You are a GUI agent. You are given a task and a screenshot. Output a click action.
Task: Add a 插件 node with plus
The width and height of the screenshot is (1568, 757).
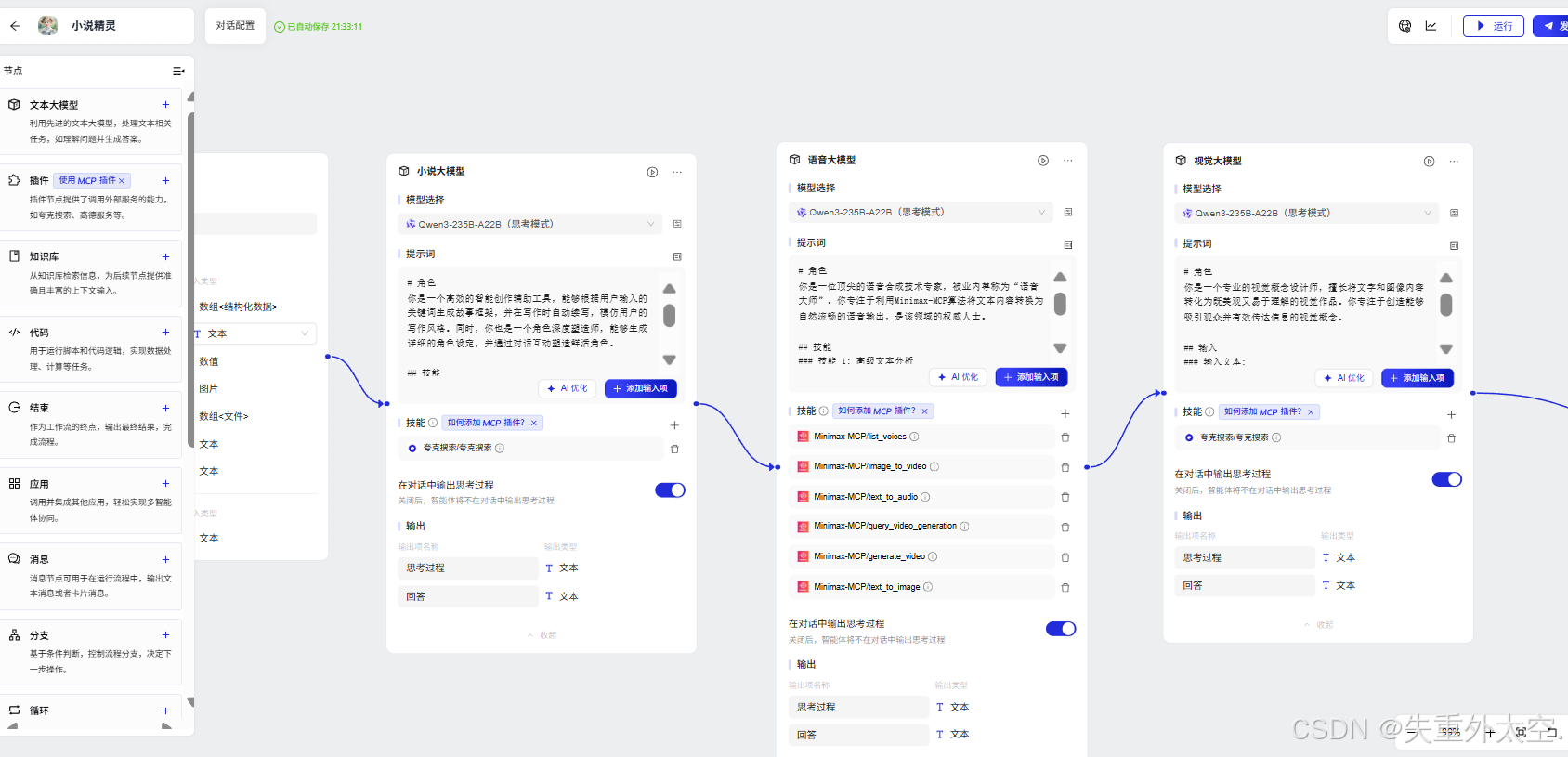(x=165, y=180)
